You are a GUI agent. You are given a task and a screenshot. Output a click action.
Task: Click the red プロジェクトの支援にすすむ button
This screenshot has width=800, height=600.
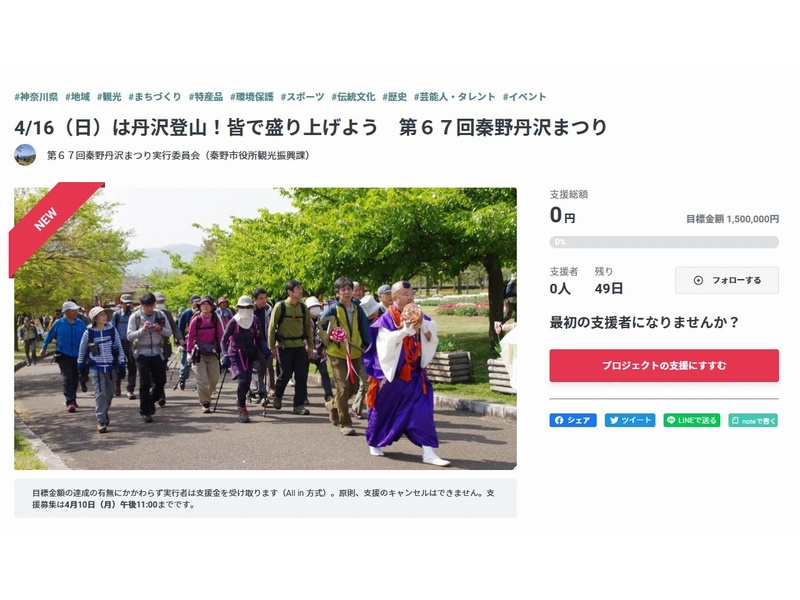[x=664, y=365]
